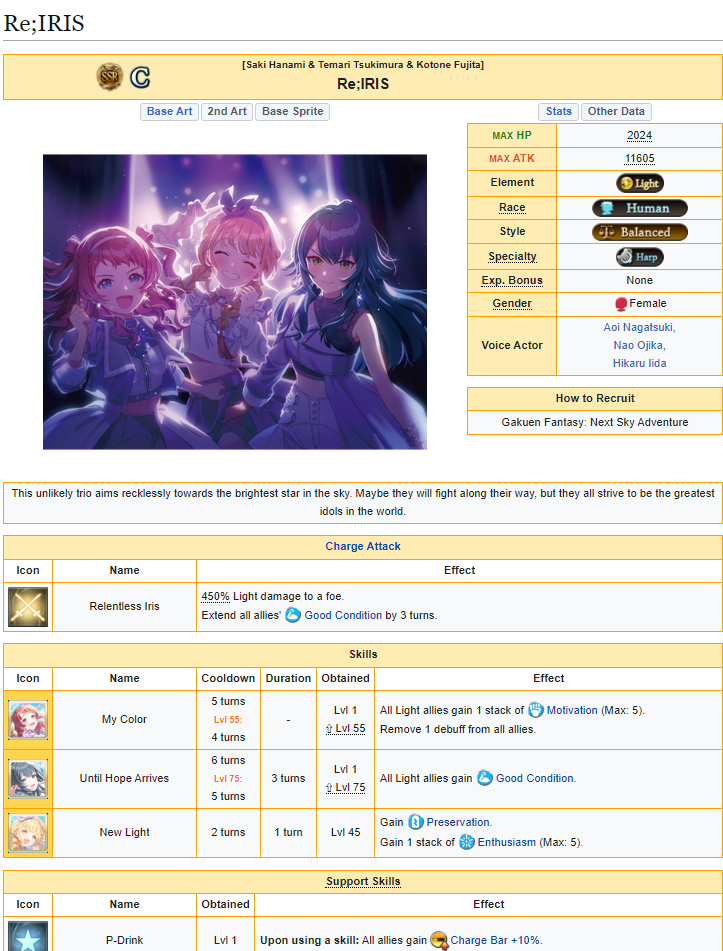Switch to the 2nd Art tab

tap(227, 112)
